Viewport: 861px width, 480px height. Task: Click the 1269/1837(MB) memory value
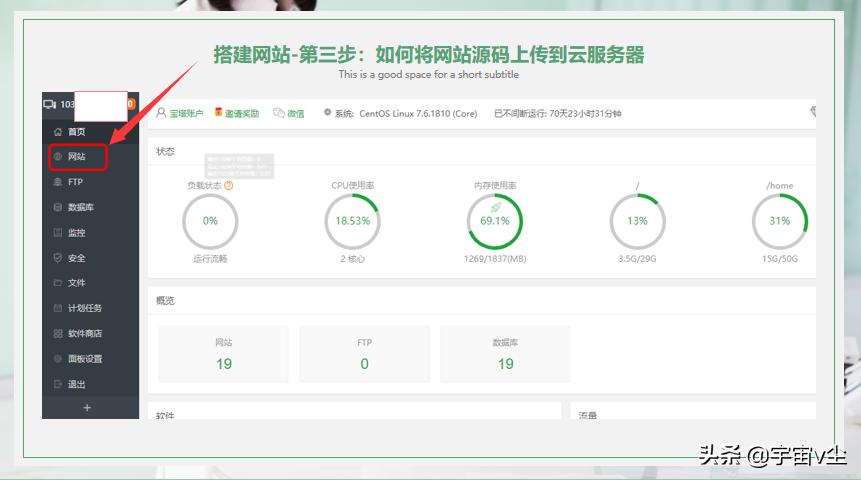click(x=495, y=259)
